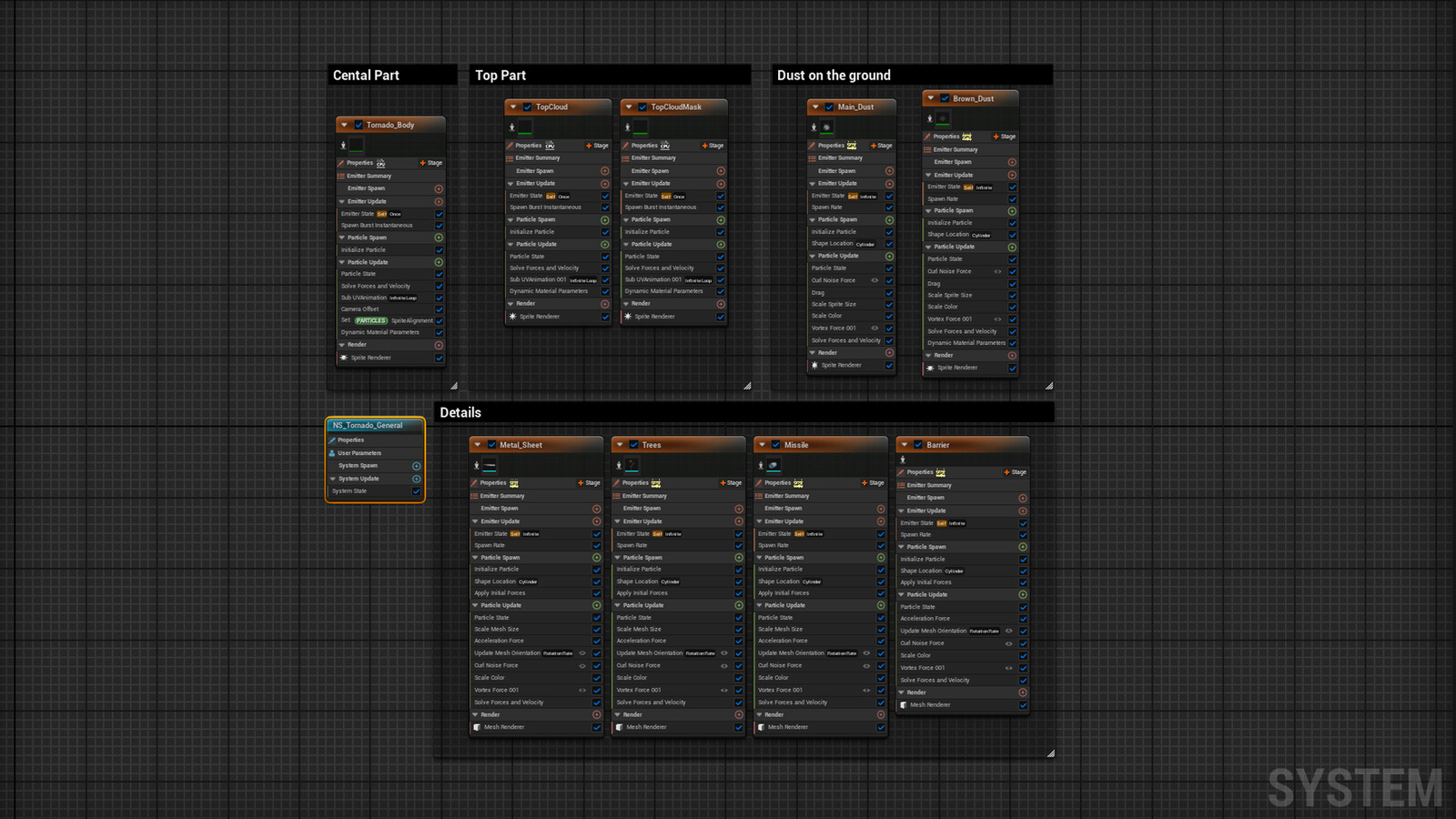Viewport: 1456px width, 819px height.
Task: Toggle Drag module in Main_Dust
Action: click(889, 293)
